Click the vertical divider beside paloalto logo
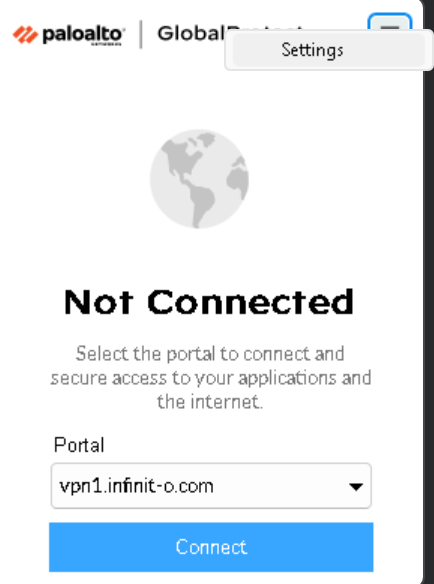The width and height of the screenshot is (434, 584). click(141, 35)
